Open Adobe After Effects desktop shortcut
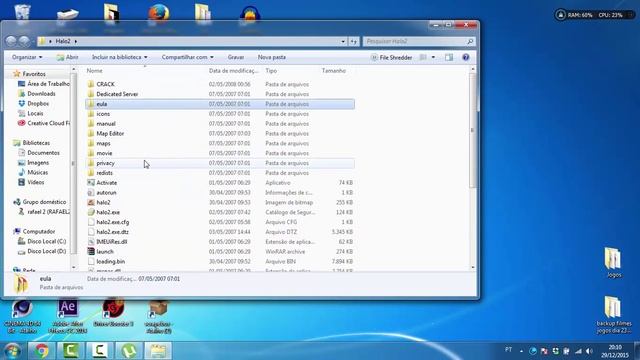Image resolution: width=640 pixels, height=360 pixels. pos(68,316)
